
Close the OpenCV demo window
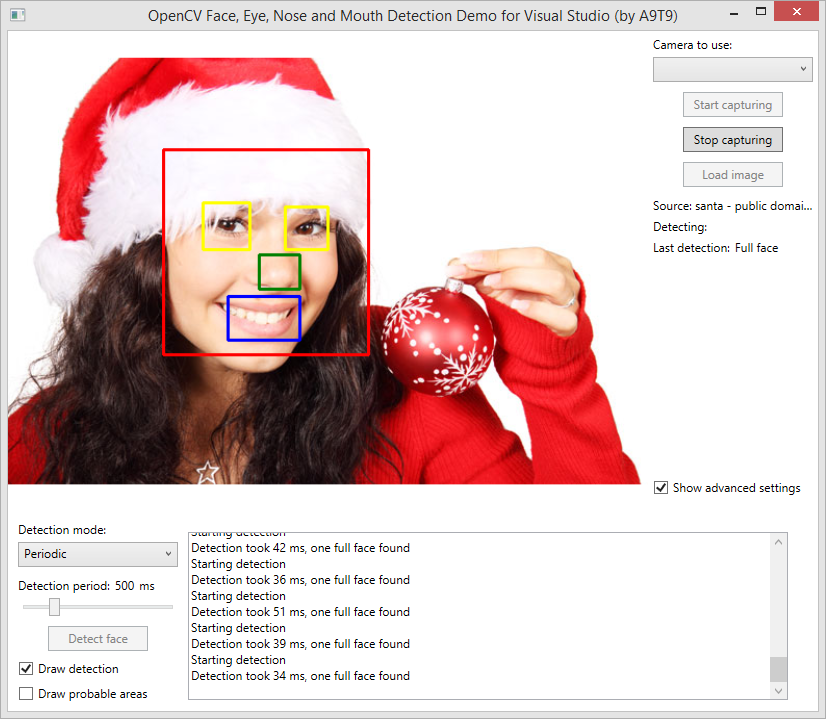click(797, 11)
